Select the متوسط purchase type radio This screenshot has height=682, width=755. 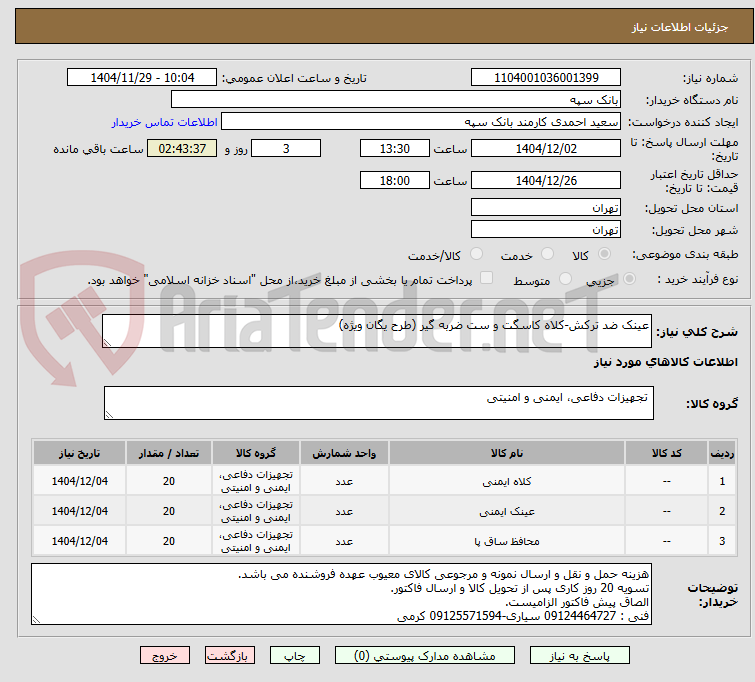point(565,279)
